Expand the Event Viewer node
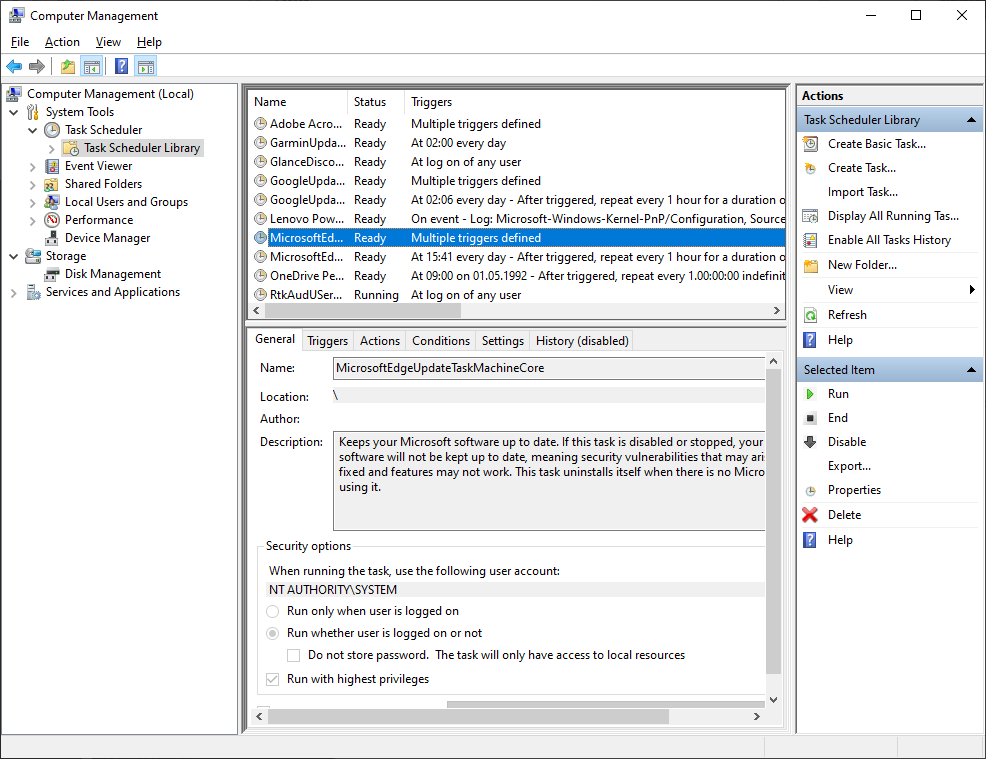This screenshot has height=759, width=986. click(x=33, y=166)
